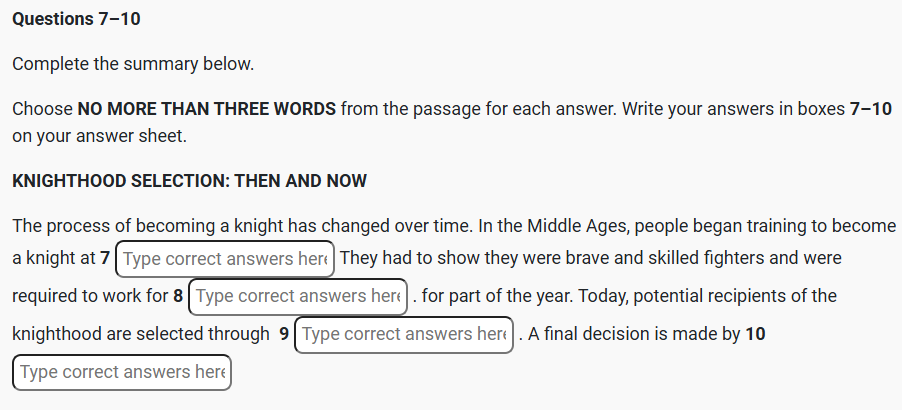Activate the question 10 answer box
The image size is (902, 410).
pyautogui.click(x=122, y=372)
